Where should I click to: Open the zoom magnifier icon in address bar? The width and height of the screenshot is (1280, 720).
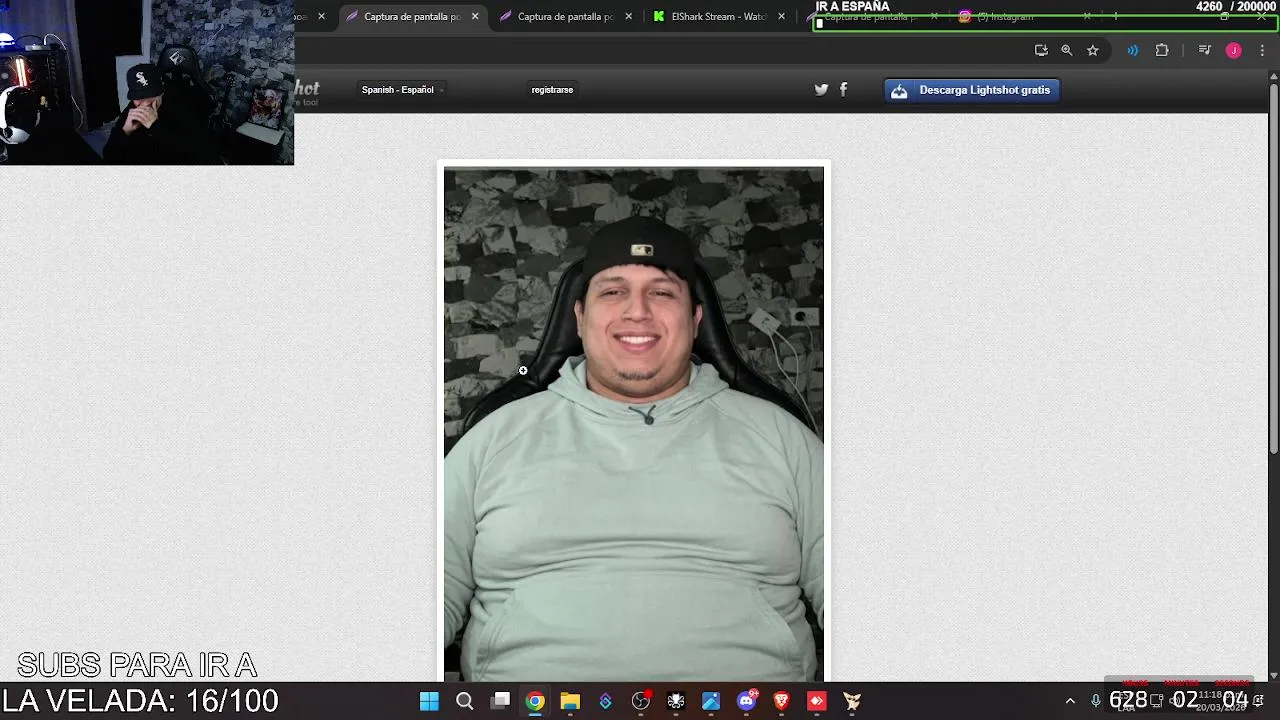[x=1067, y=50]
